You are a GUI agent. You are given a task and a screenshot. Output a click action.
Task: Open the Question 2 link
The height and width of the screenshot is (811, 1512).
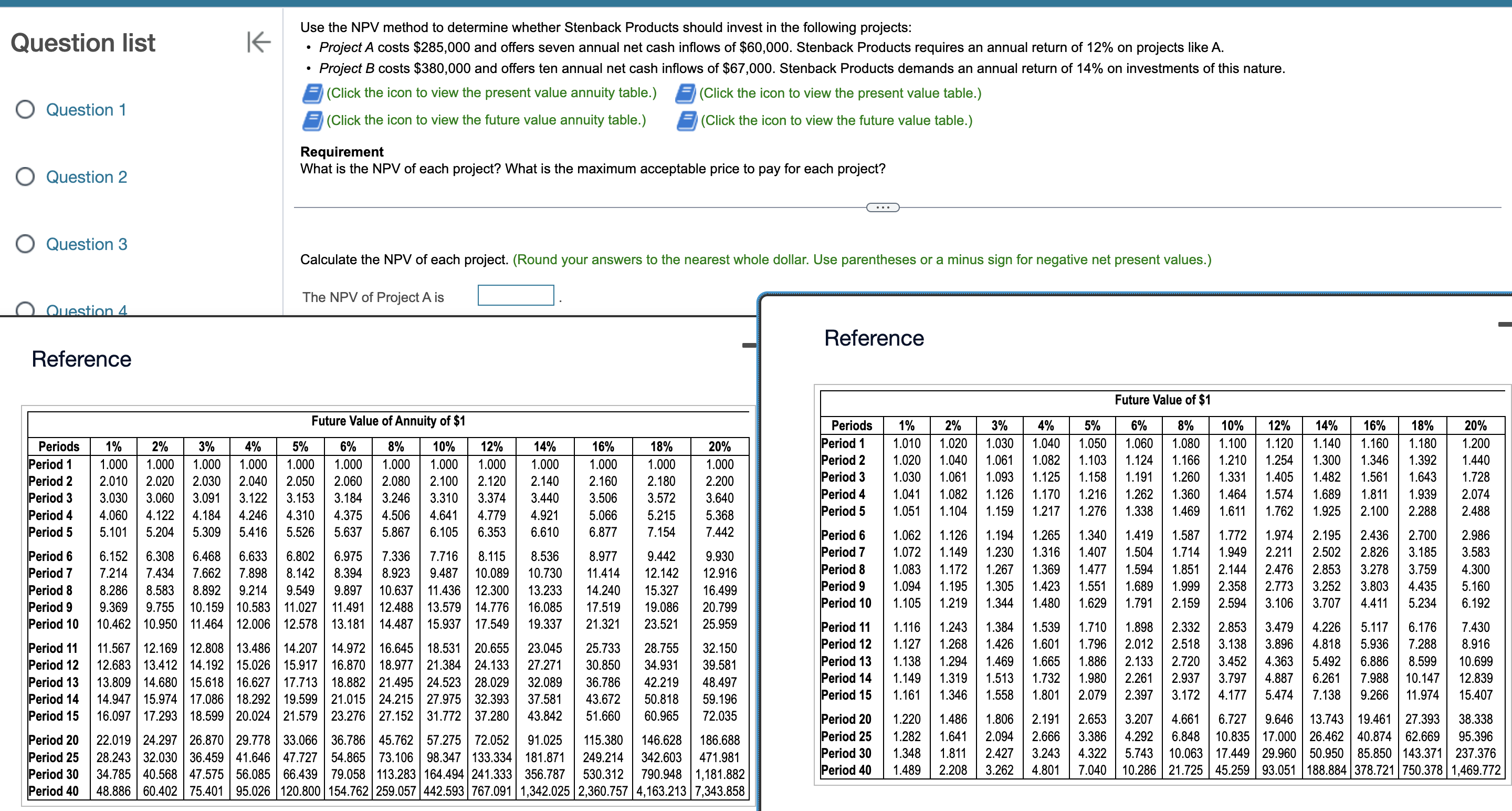(x=86, y=177)
